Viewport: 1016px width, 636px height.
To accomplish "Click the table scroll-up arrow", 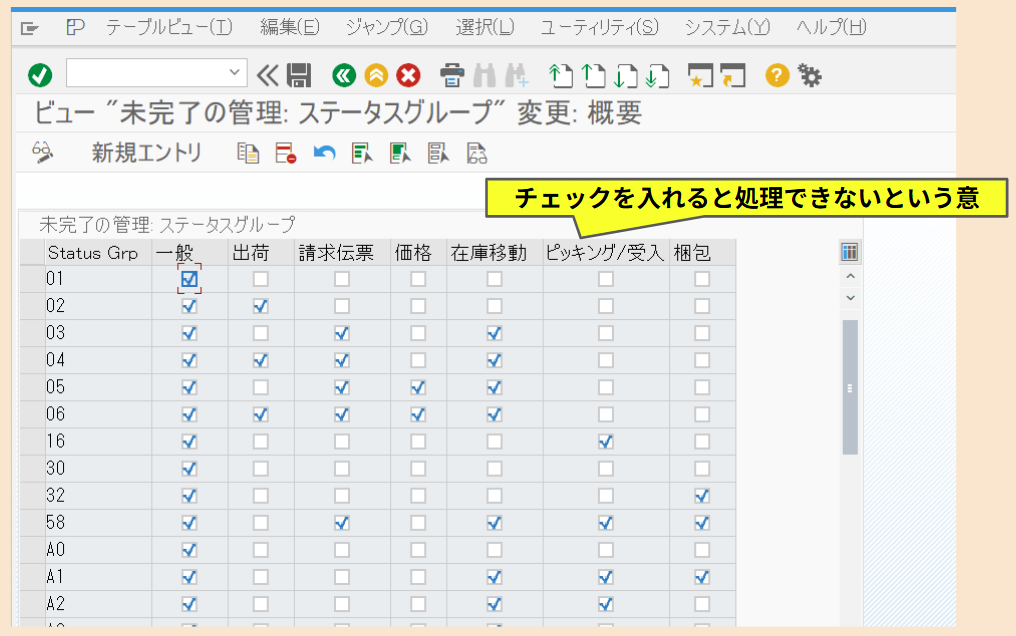I will coord(850,277).
